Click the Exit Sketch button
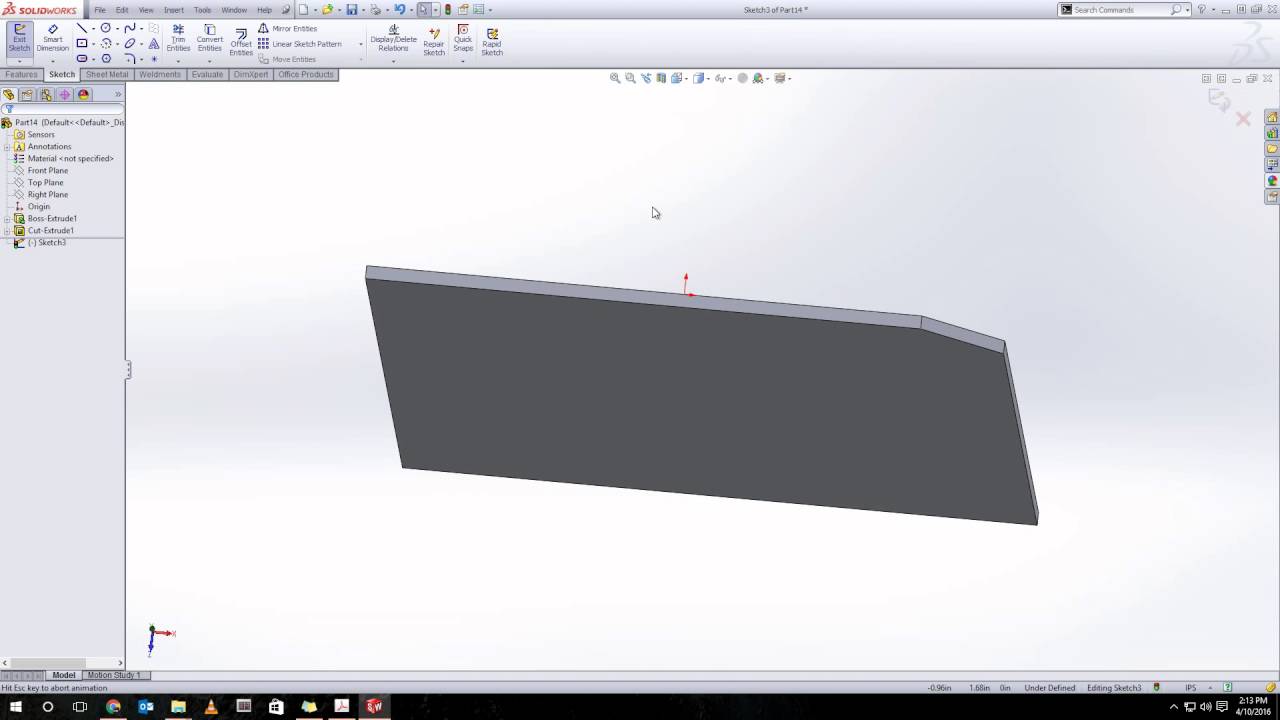Image resolution: width=1280 pixels, height=720 pixels. tap(19, 38)
